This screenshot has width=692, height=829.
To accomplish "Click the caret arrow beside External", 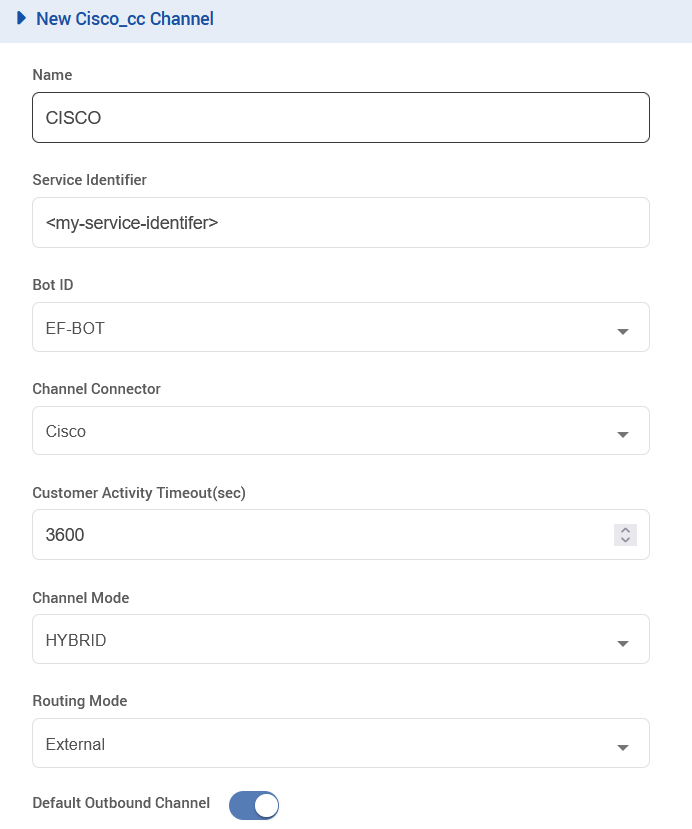I will pos(623,746).
